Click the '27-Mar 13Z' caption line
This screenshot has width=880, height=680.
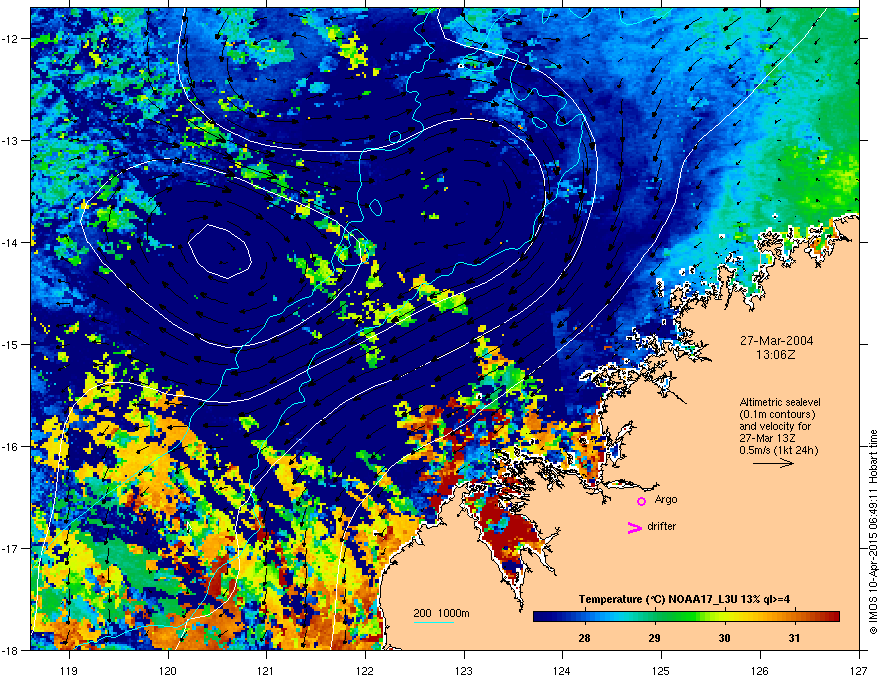coord(765,438)
